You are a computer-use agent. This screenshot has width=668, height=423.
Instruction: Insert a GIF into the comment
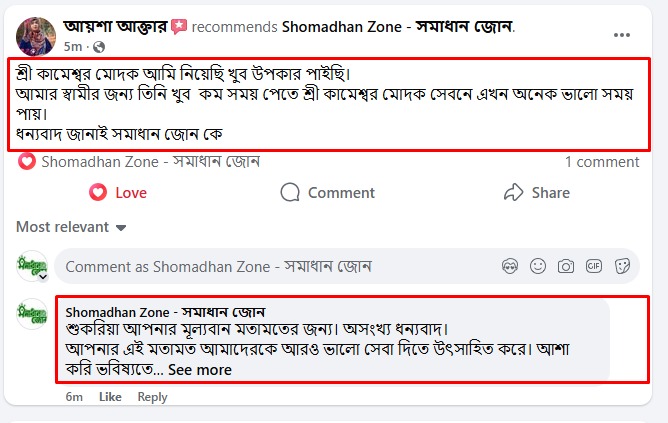(594, 266)
